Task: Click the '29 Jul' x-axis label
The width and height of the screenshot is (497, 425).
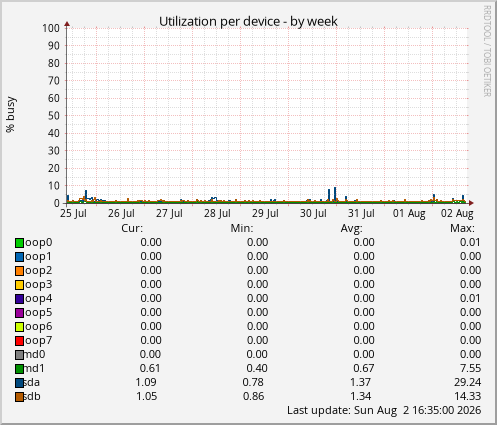Action: (265, 213)
